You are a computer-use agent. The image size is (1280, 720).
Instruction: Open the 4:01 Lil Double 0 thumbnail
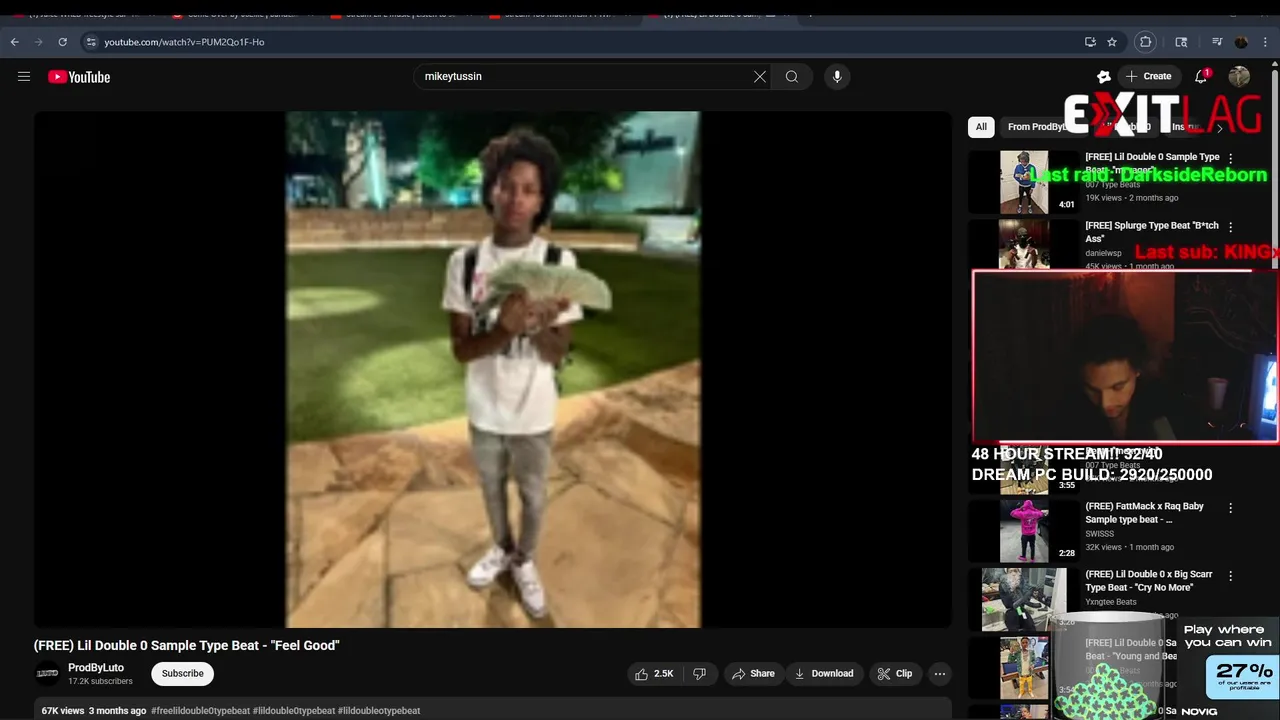point(1024,182)
